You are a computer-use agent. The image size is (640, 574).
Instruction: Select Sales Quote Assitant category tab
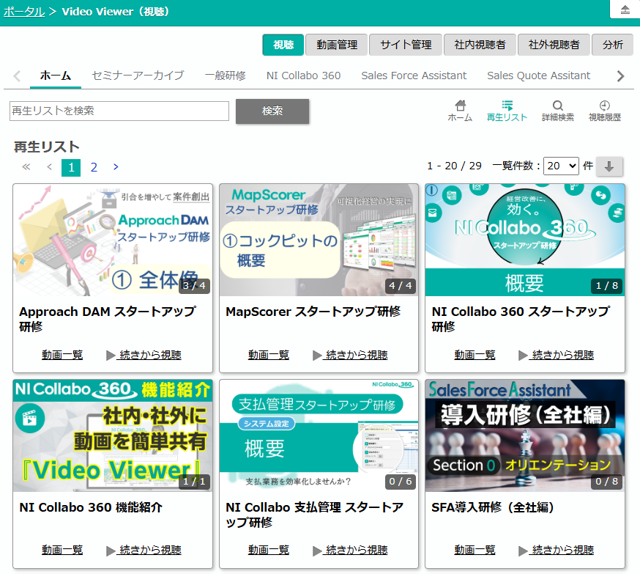tap(538, 76)
